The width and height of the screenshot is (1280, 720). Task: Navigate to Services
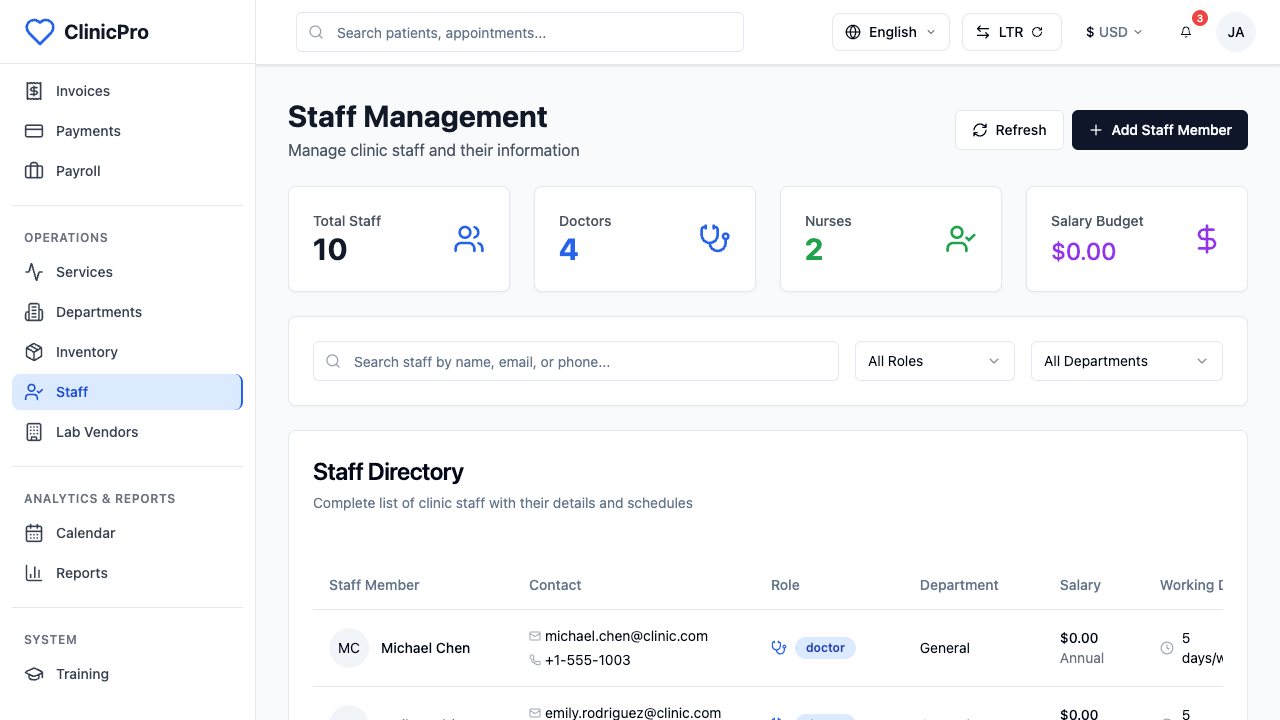(x=127, y=272)
